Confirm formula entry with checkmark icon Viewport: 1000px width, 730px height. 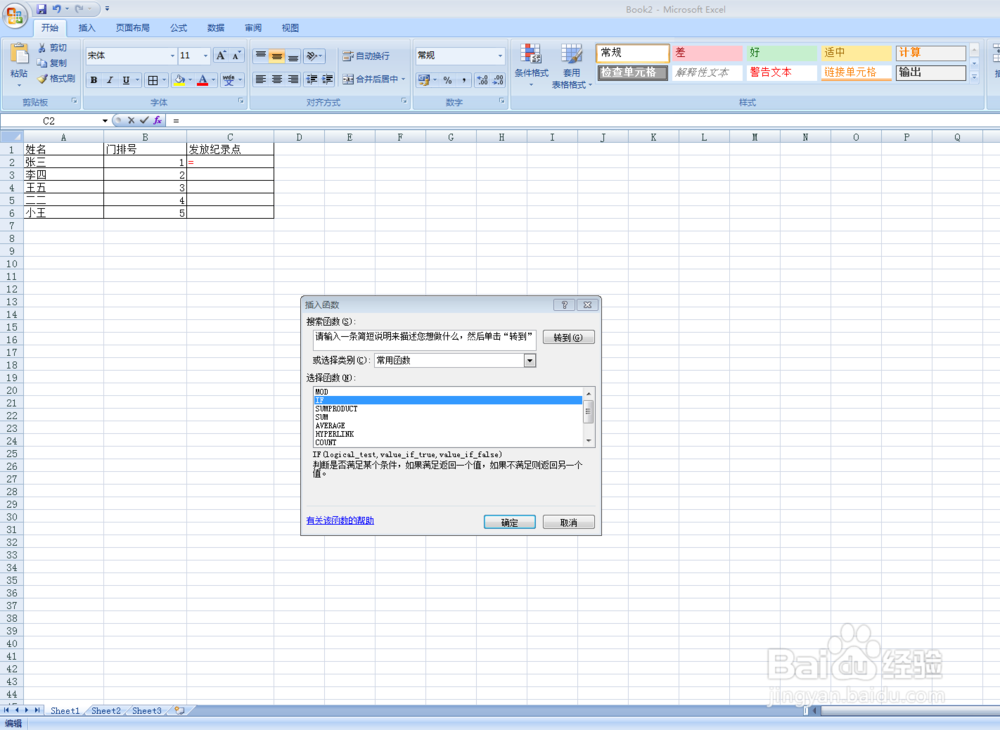144,120
